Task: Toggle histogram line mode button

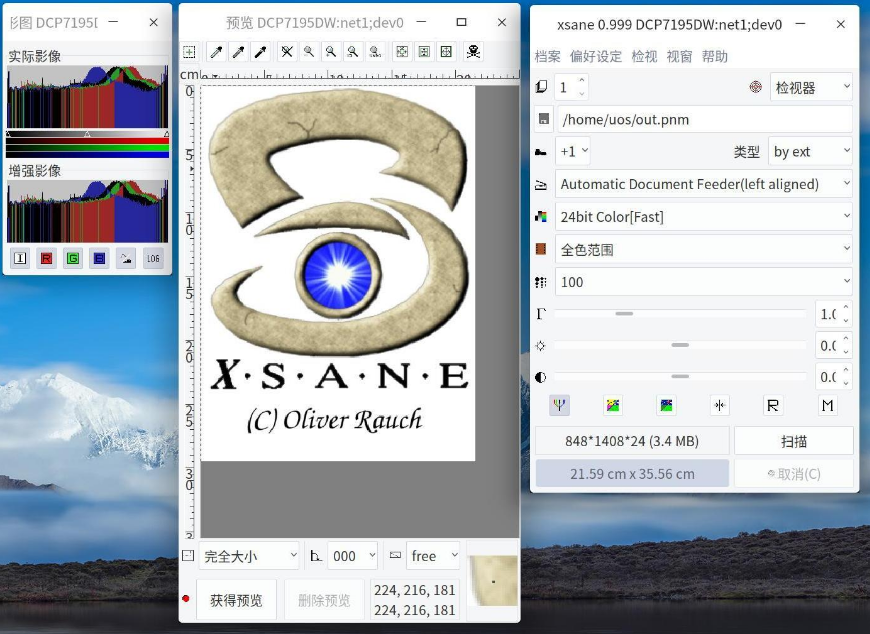Action: (x=126, y=258)
